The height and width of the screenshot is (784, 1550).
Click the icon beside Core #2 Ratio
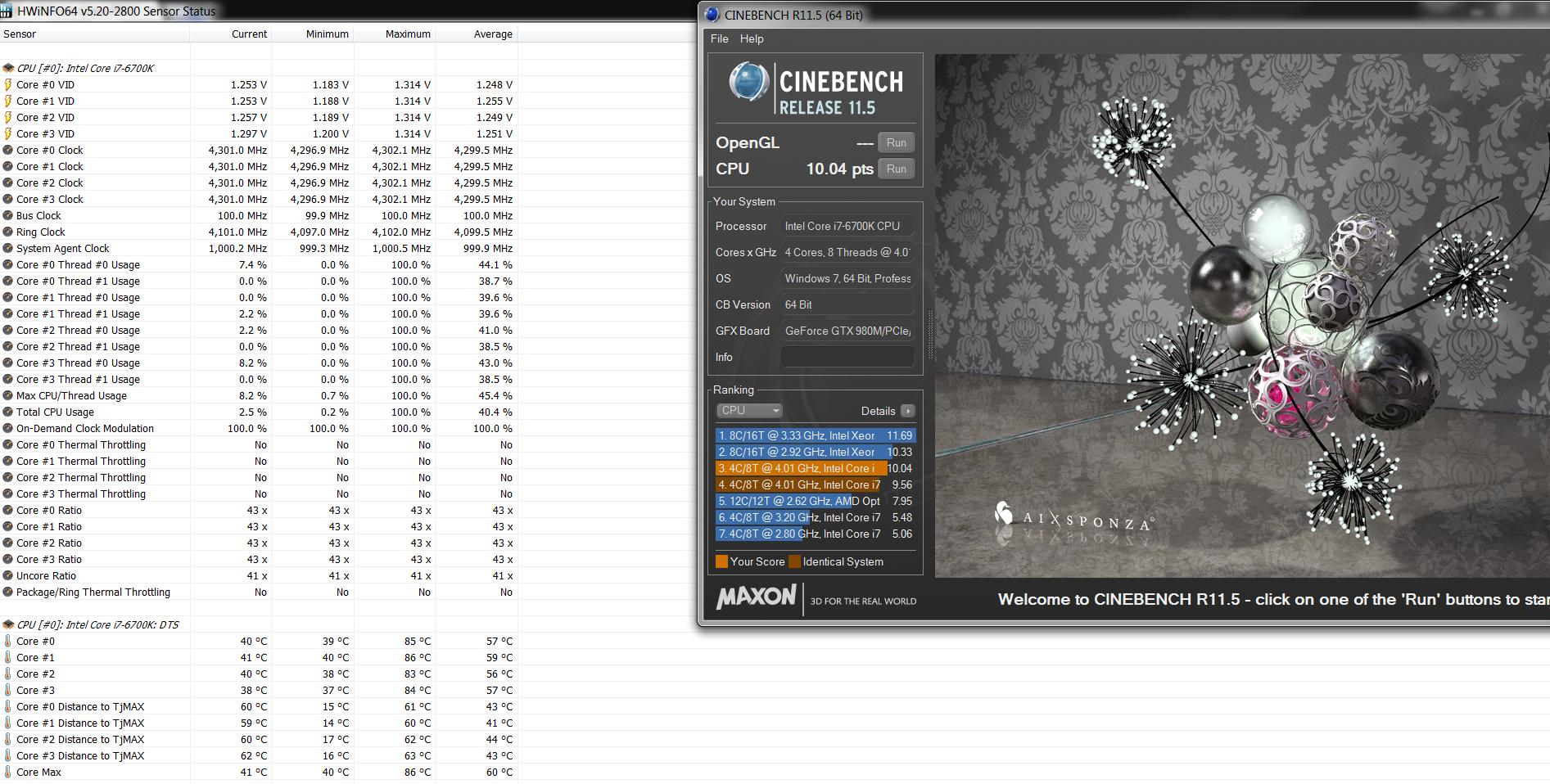pyautogui.click(x=8, y=543)
